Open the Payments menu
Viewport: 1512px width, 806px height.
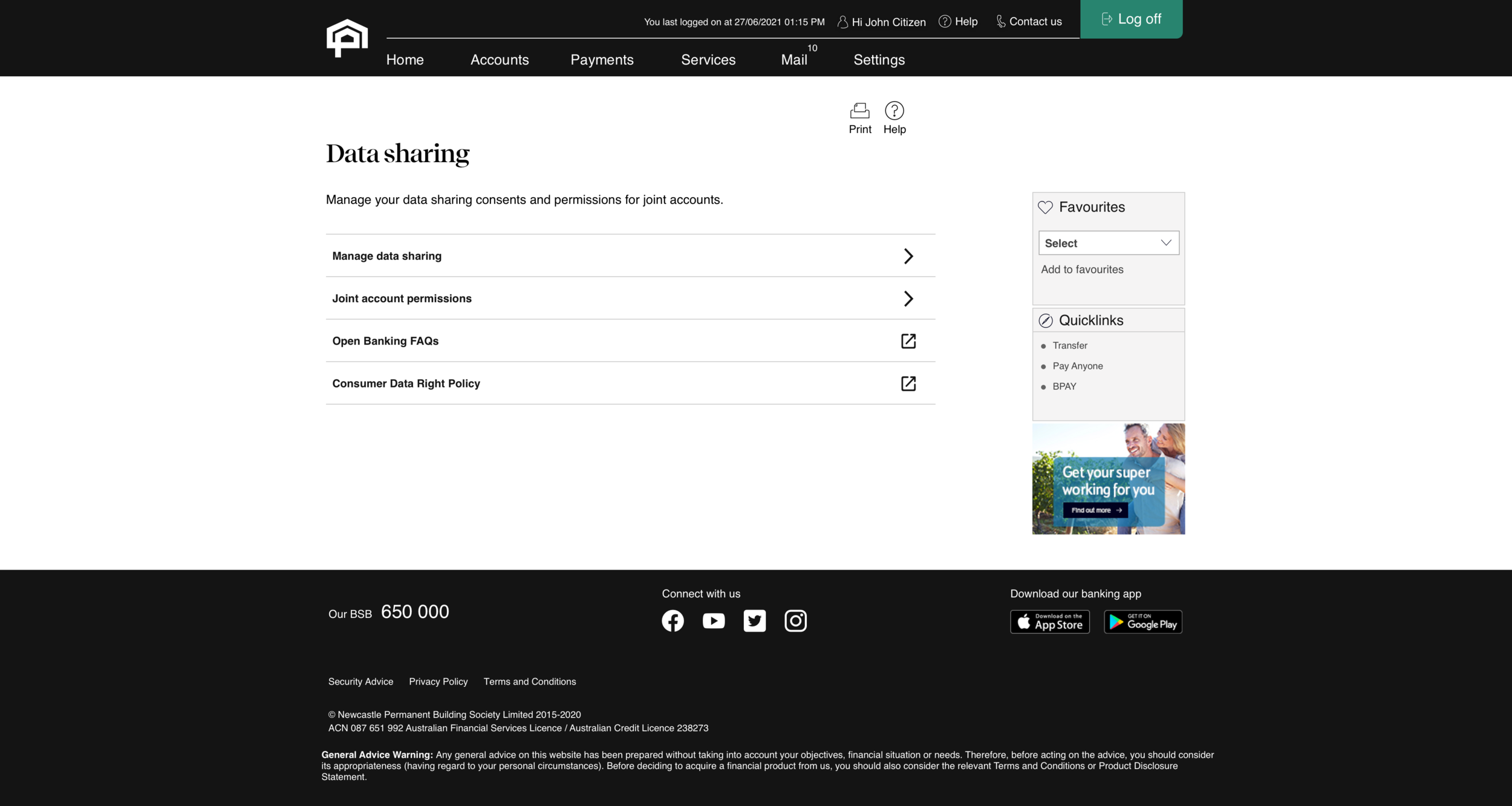[x=602, y=60]
